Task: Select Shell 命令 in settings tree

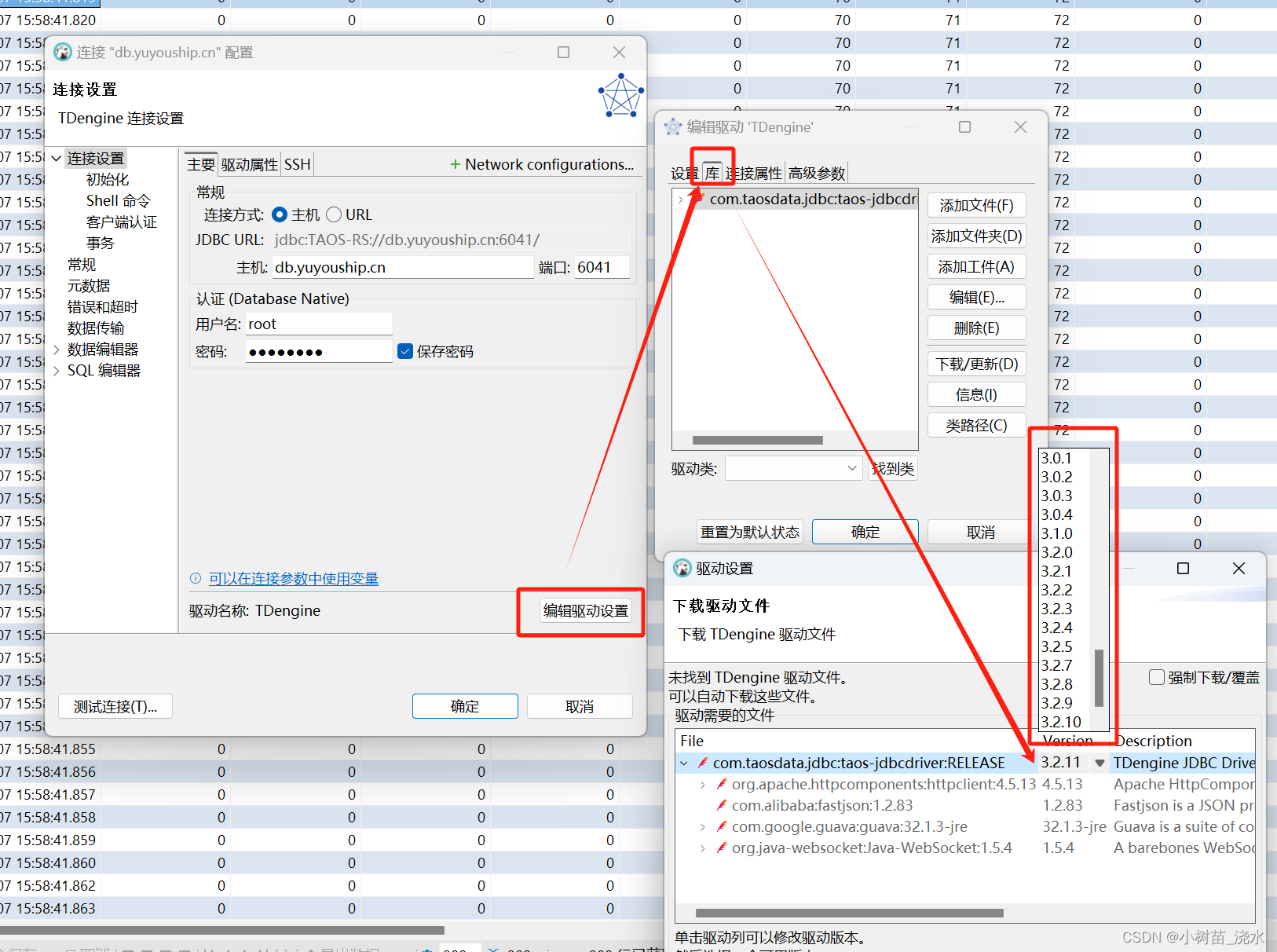Action: pos(118,201)
